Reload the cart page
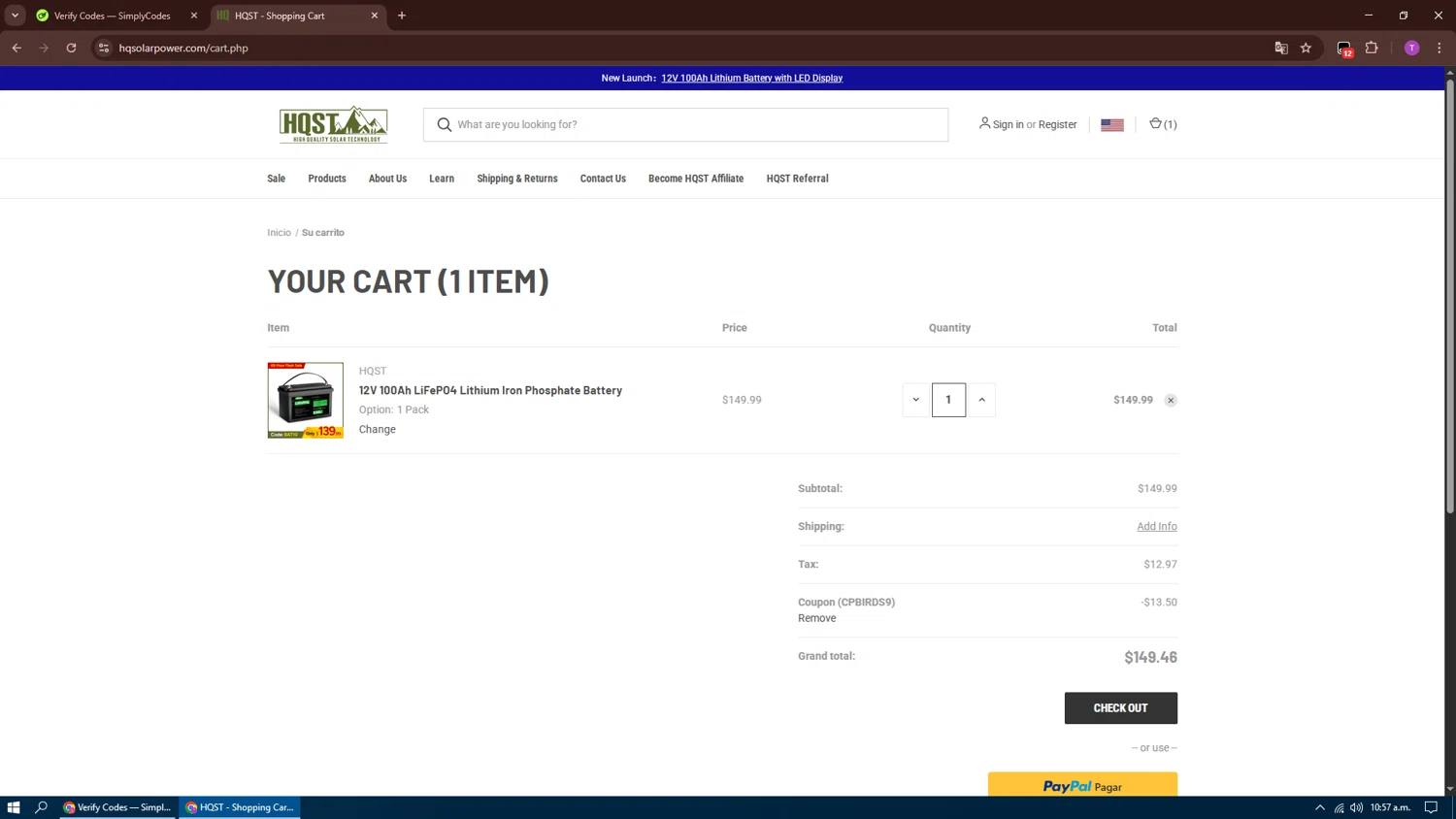Screen dimensions: 1456x819 [x=71, y=48]
